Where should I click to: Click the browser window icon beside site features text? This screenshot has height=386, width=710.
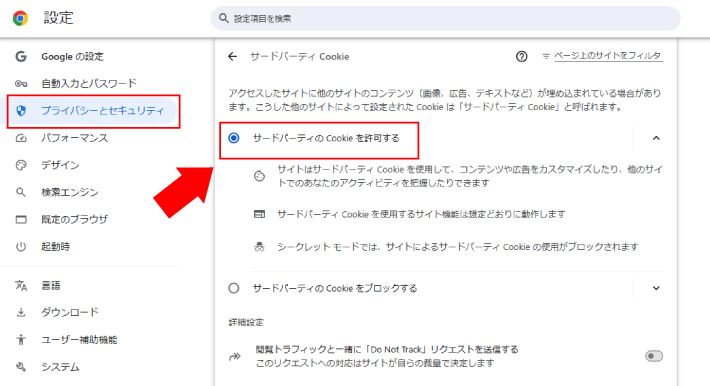259,214
